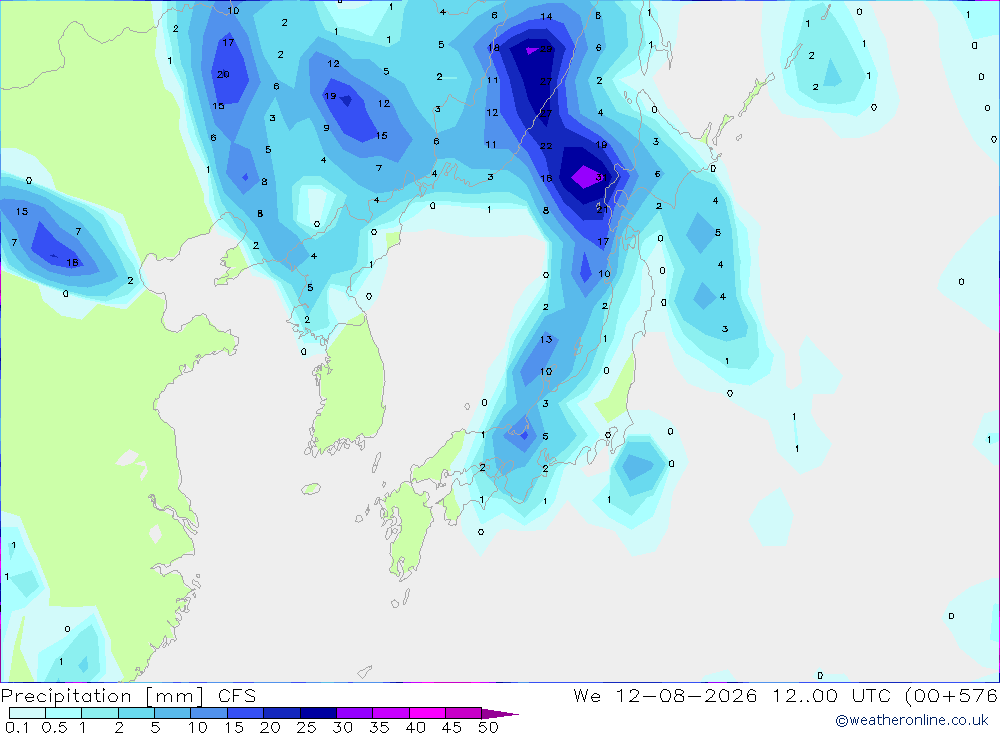The height and width of the screenshot is (733, 1000).
Task: Click the legend label "50"
Action: [489, 727]
